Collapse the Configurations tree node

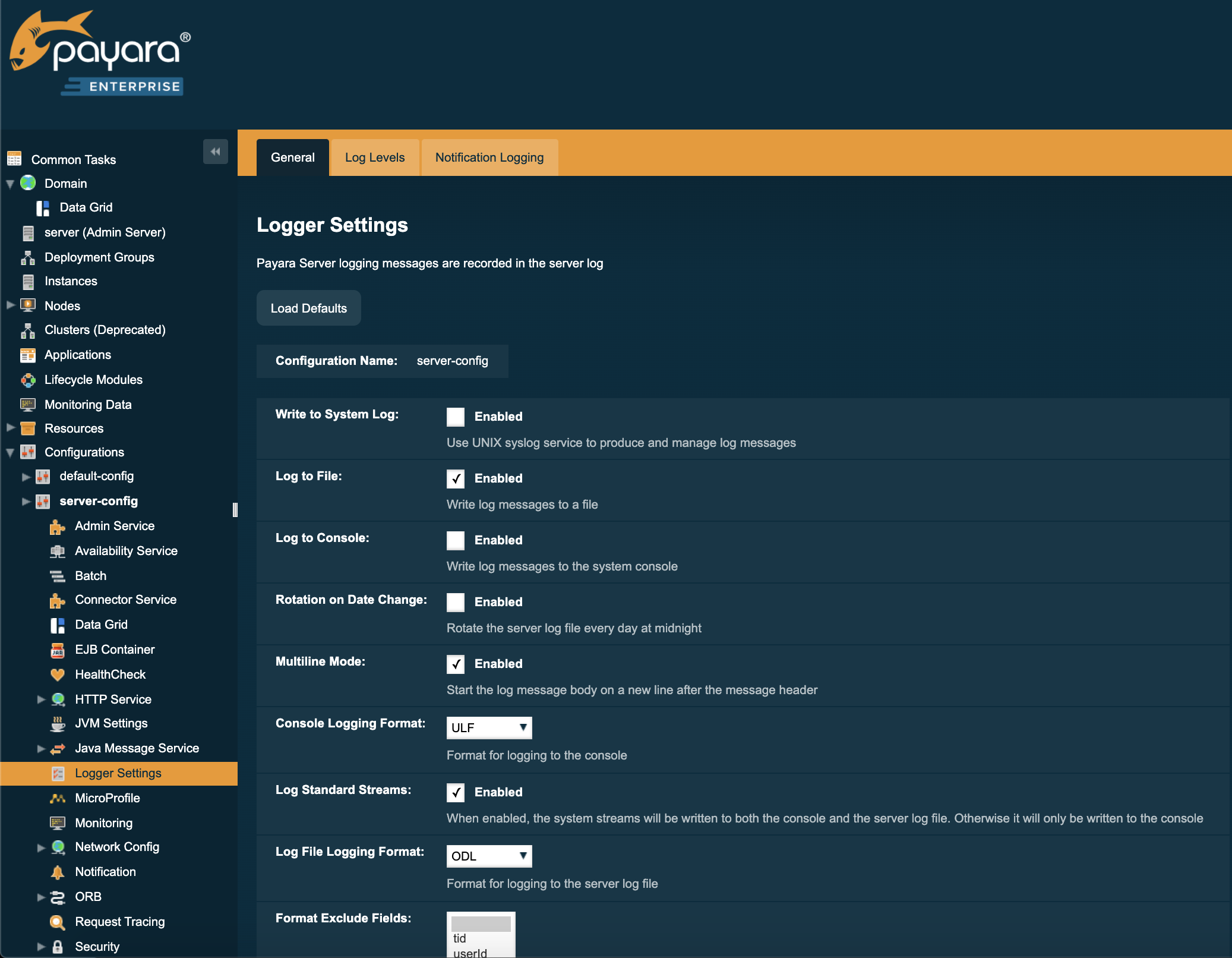[x=10, y=453]
